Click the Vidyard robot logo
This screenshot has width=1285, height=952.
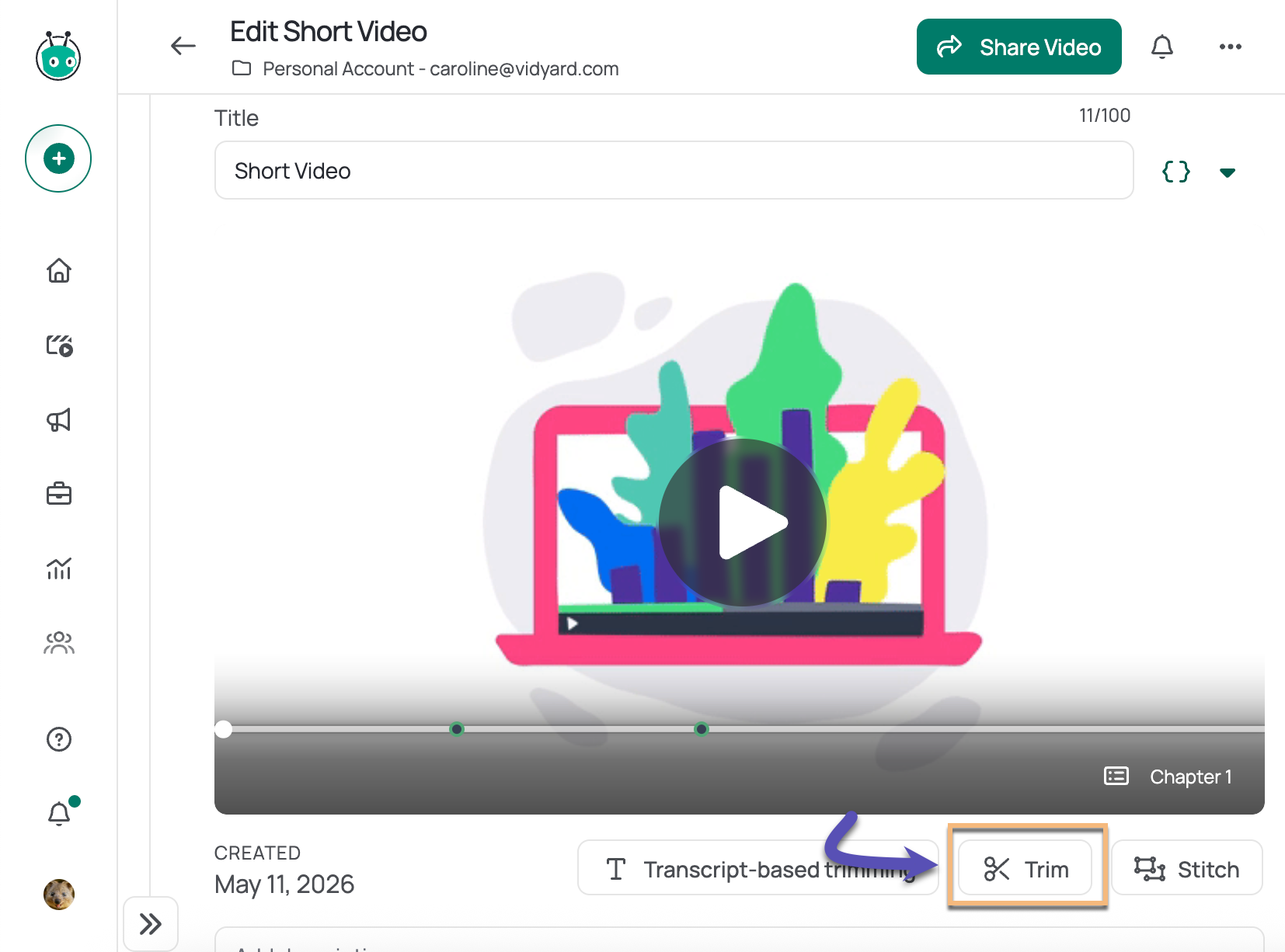tap(58, 56)
